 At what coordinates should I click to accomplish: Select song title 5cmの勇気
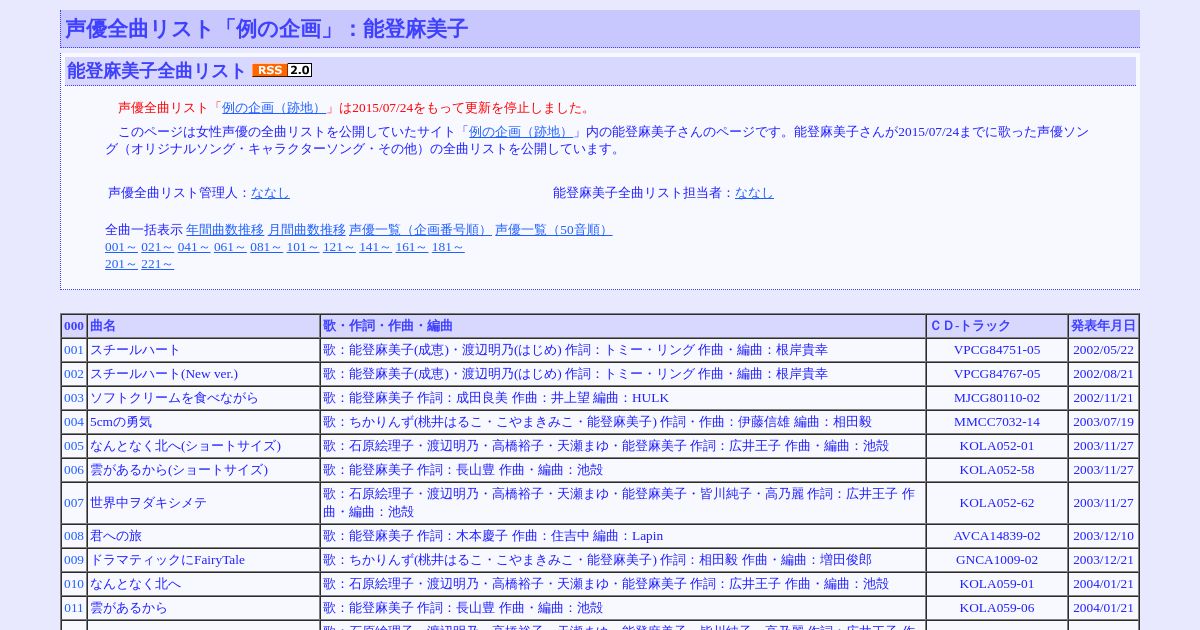click(x=121, y=422)
